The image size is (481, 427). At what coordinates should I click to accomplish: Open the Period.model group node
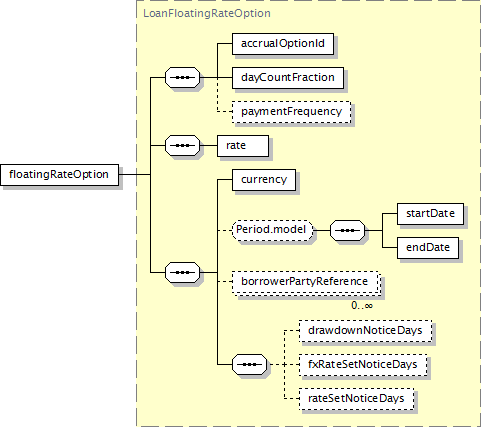tap(273, 230)
